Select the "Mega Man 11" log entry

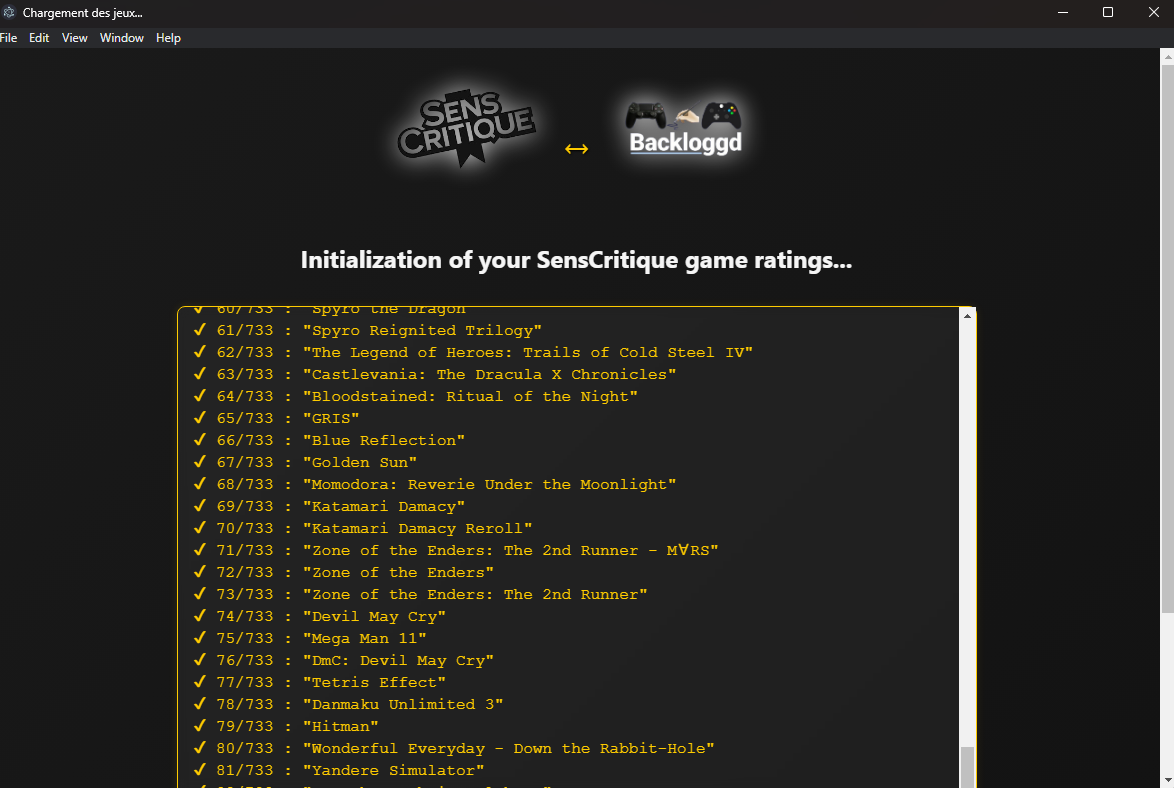[x=309, y=637]
